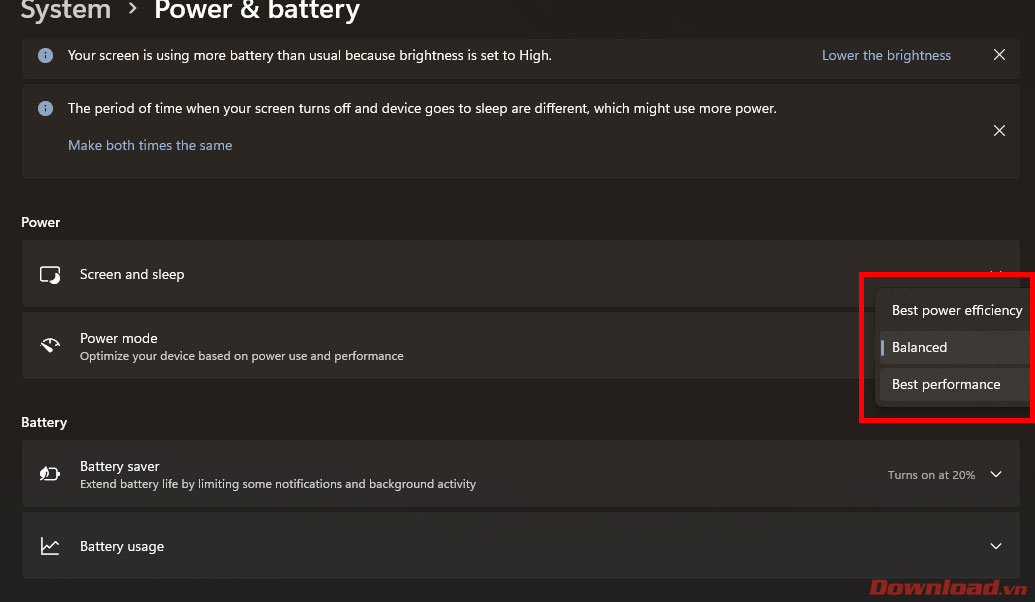The image size is (1035, 602).
Task: Dismiss the screen and sleep times notice
Action: [x=999, y=130]
